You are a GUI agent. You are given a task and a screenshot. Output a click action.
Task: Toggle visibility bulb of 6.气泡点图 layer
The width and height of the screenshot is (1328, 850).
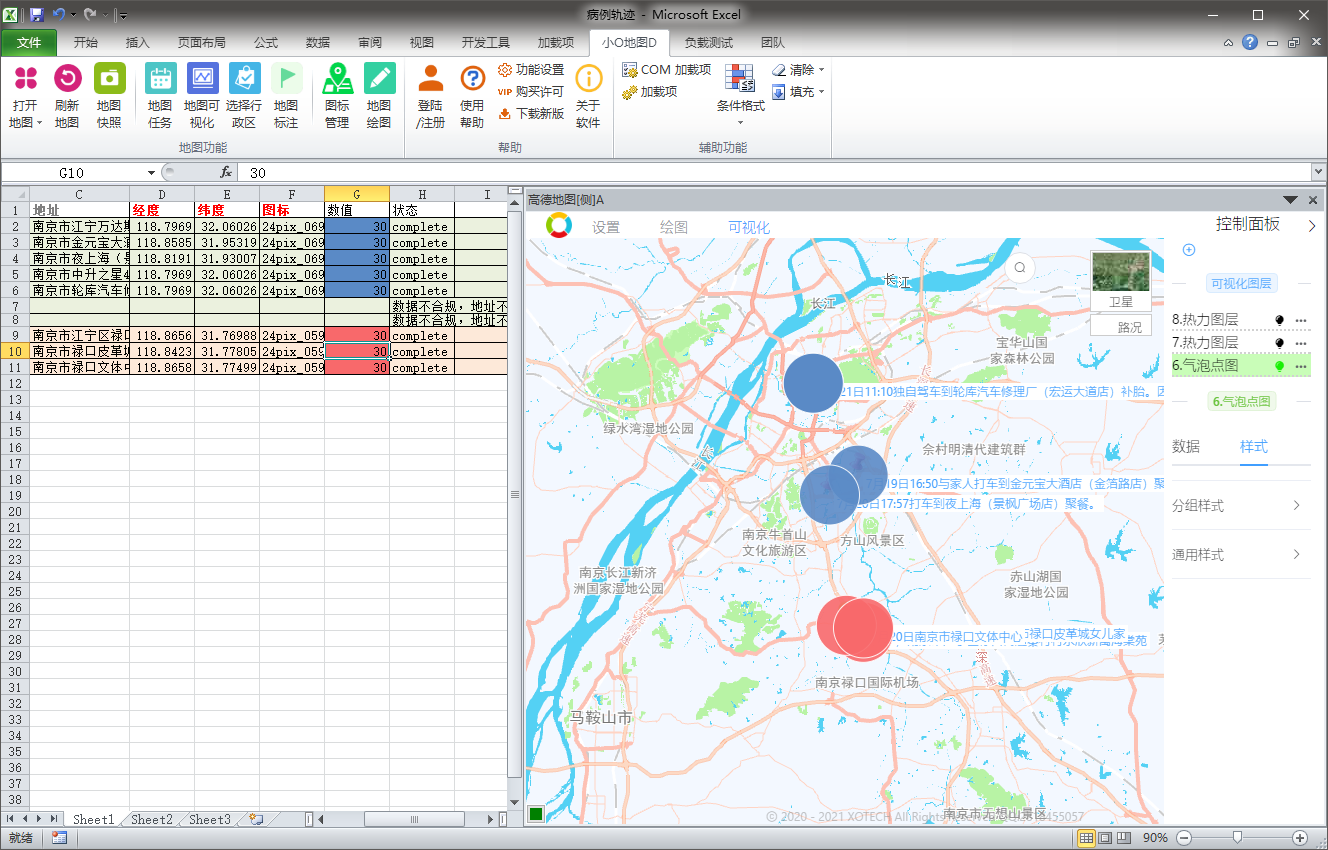tap(1279, 367)
